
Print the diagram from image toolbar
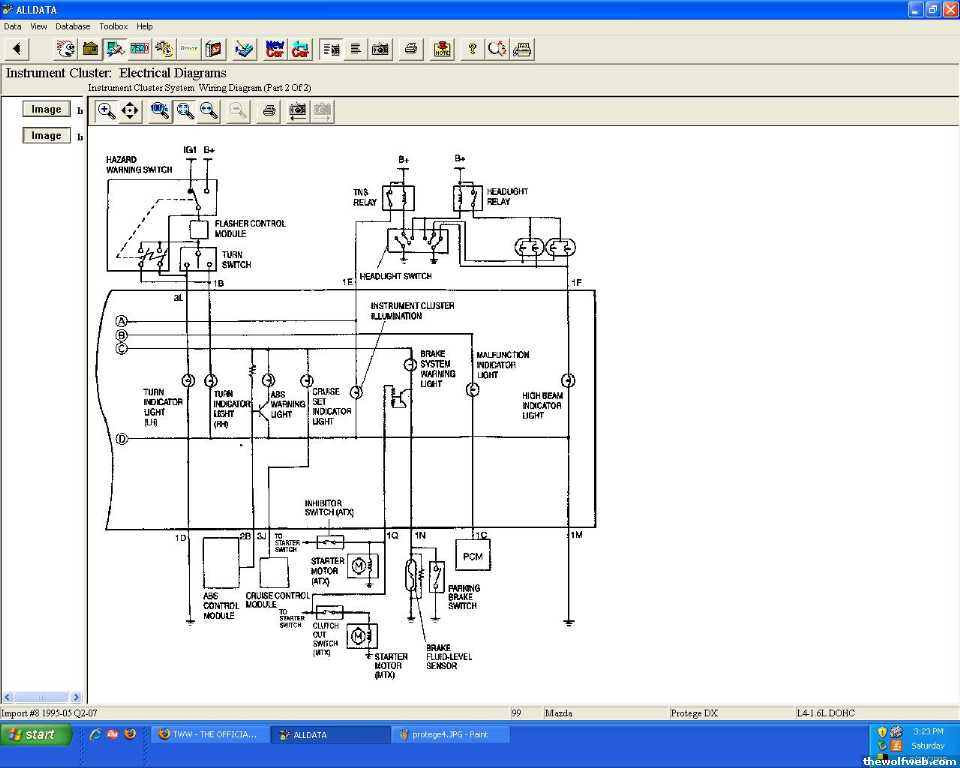coord(268,111)
